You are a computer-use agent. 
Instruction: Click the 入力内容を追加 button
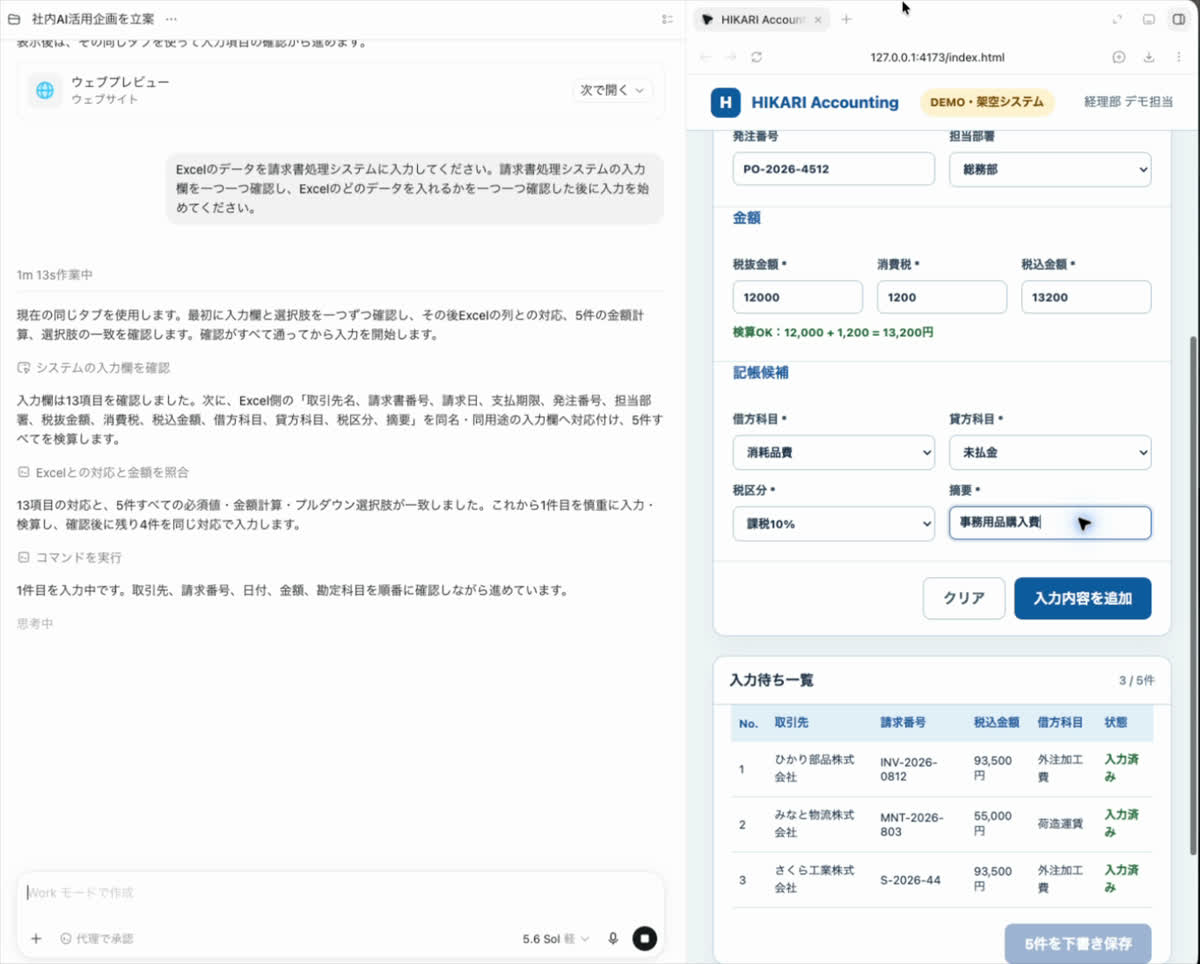[x=1083, y=598]
